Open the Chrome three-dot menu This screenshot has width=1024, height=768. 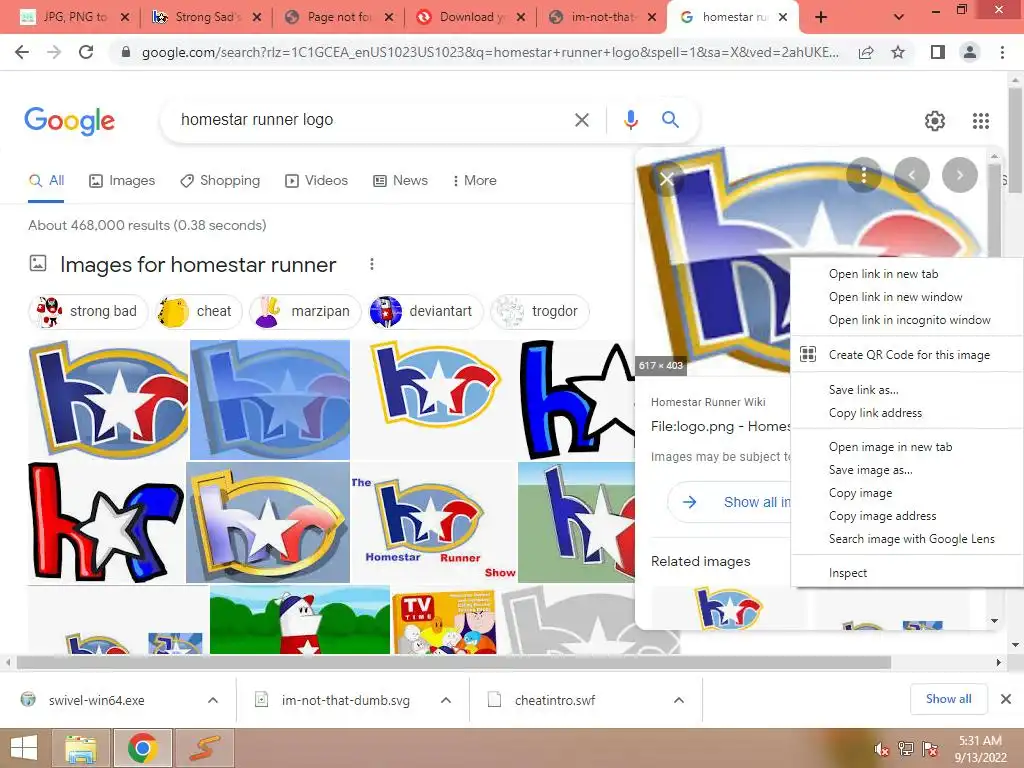pyautogui.click(x=1002, y=52)
